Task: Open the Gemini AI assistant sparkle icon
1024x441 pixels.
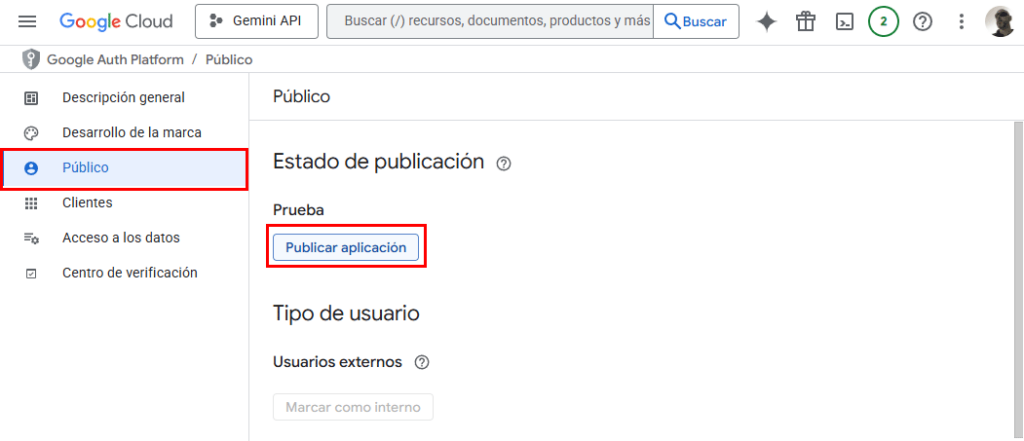Action: tap(766, 21)
